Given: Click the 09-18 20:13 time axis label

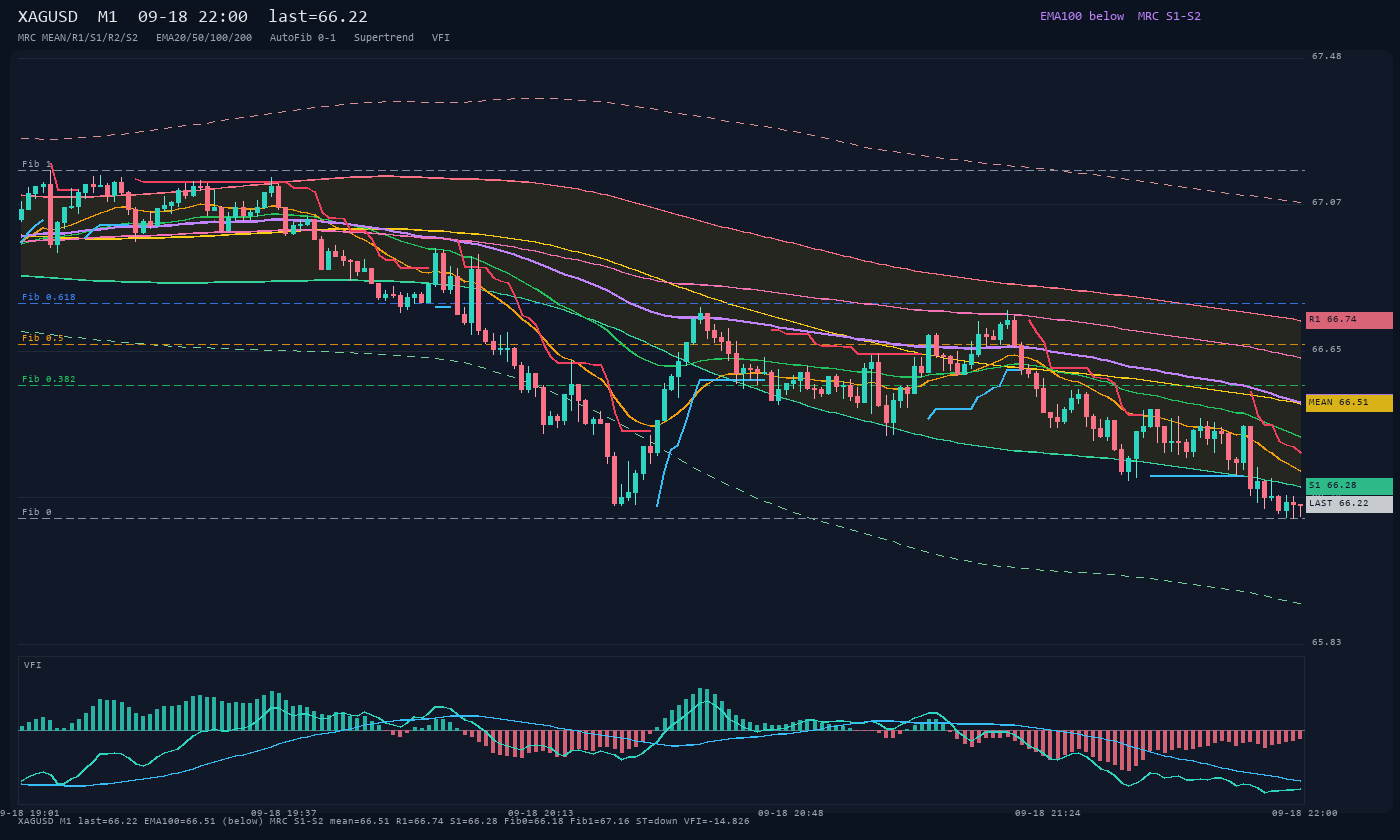Looking at the screenshot, I should (541, 813).
